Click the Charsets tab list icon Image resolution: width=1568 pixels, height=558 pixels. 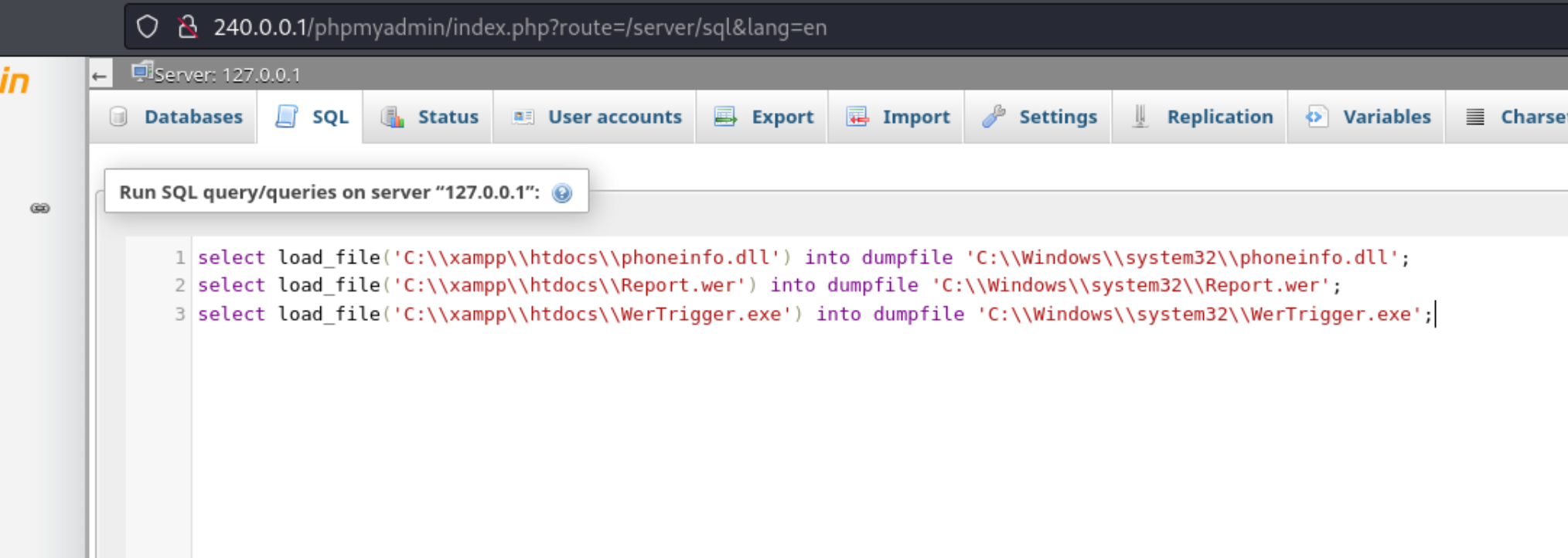tap(1475, 117)
